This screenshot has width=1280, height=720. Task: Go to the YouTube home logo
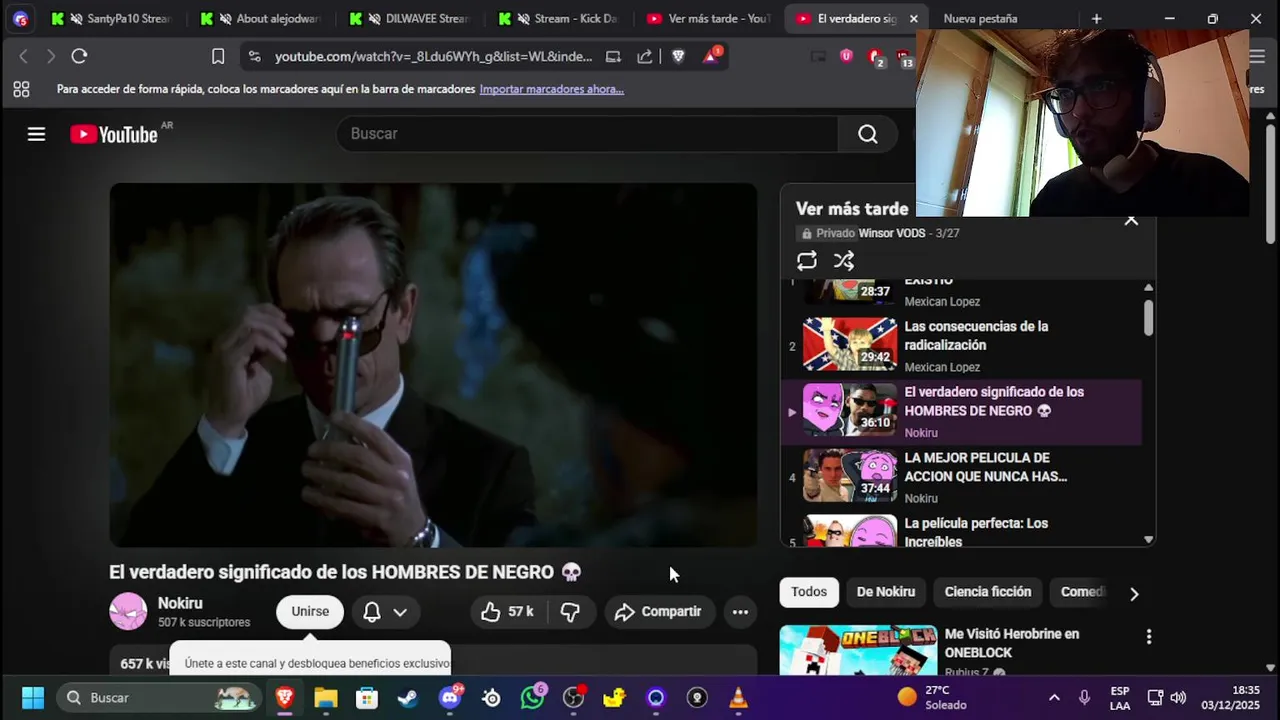114,134
